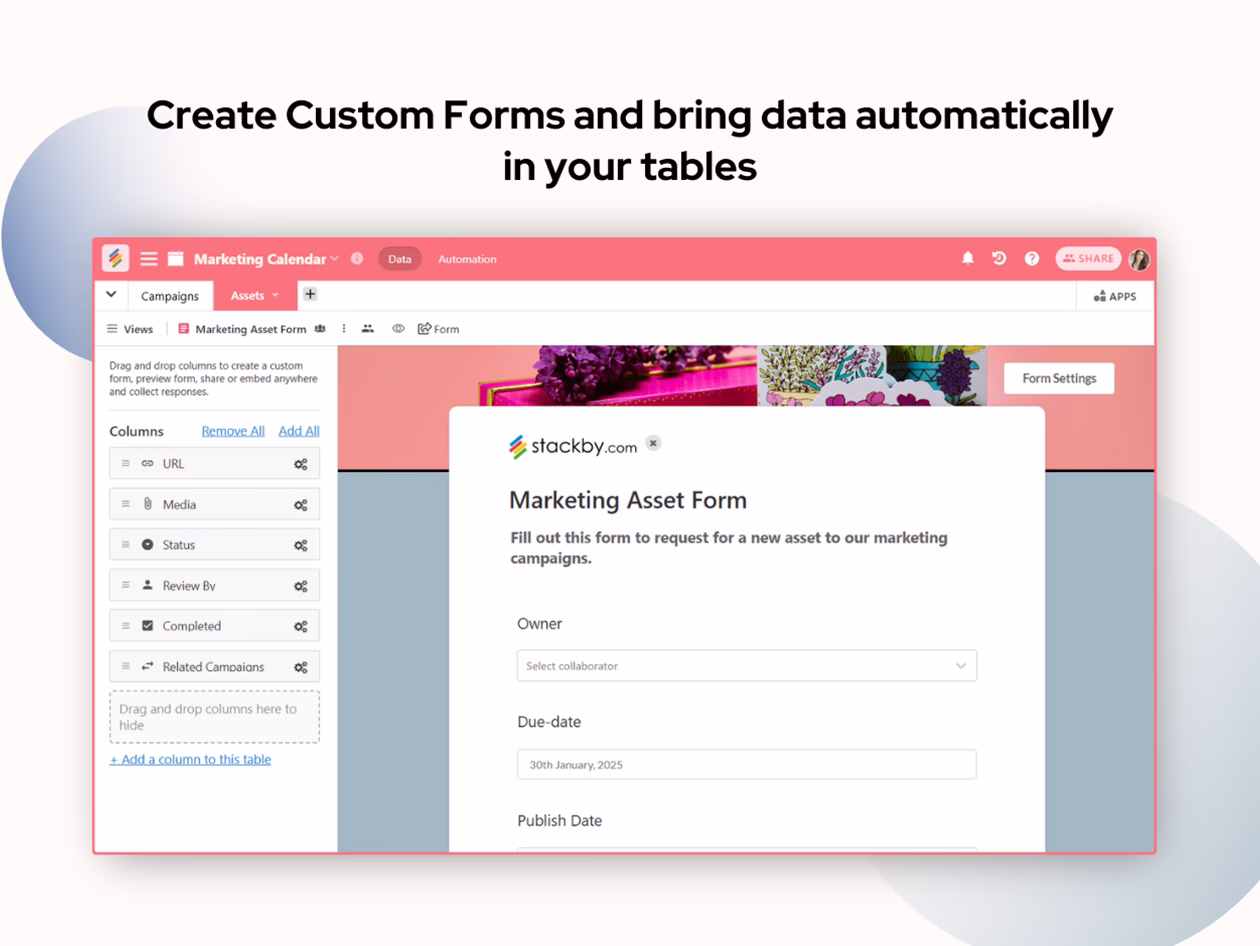The image size is (1260, 946).
Task: Open settings gears for Status column
Action: click(x=300, y=545)
